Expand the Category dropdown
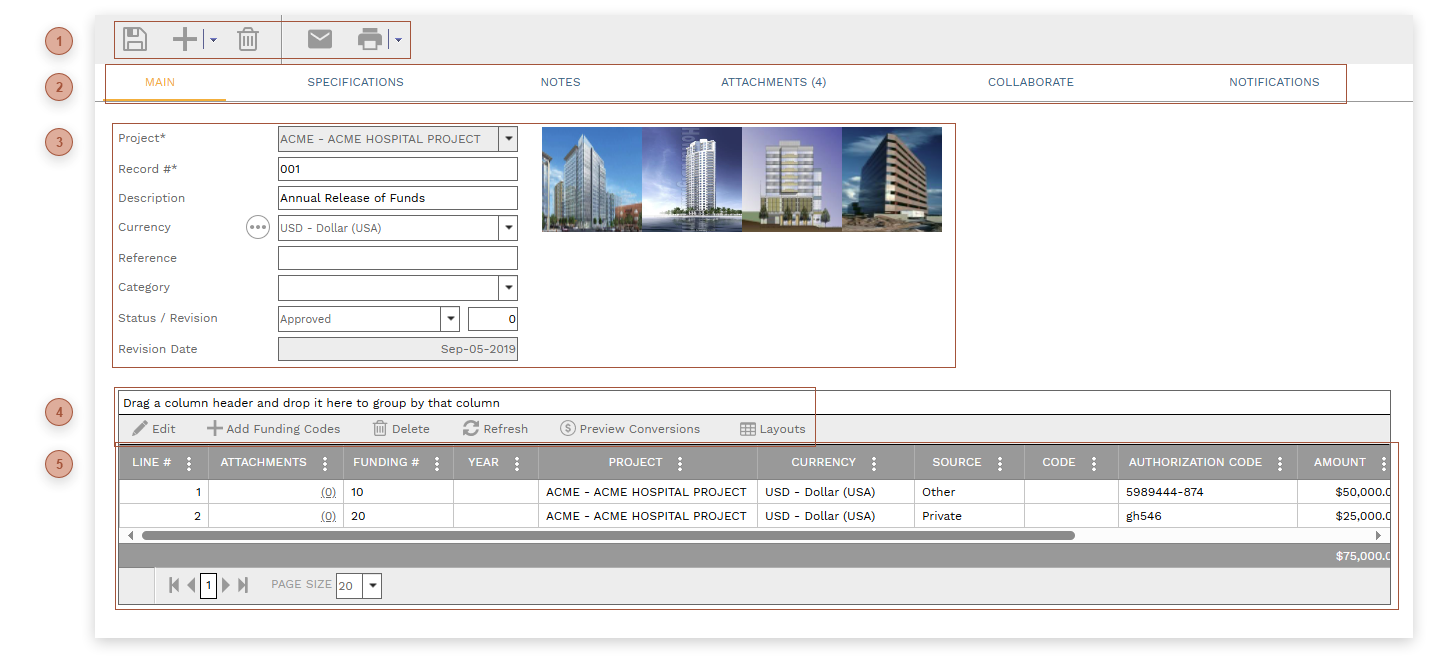Viewport: 1432px width, 661px height. (x=508, y=287)
